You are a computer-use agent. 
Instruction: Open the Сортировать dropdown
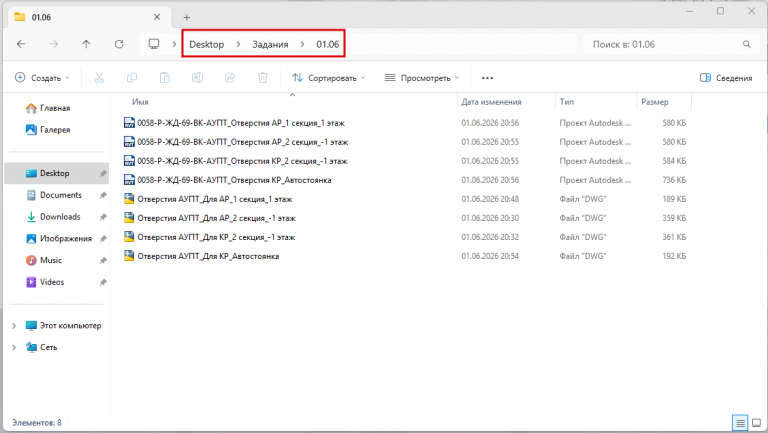pos(329,78)
